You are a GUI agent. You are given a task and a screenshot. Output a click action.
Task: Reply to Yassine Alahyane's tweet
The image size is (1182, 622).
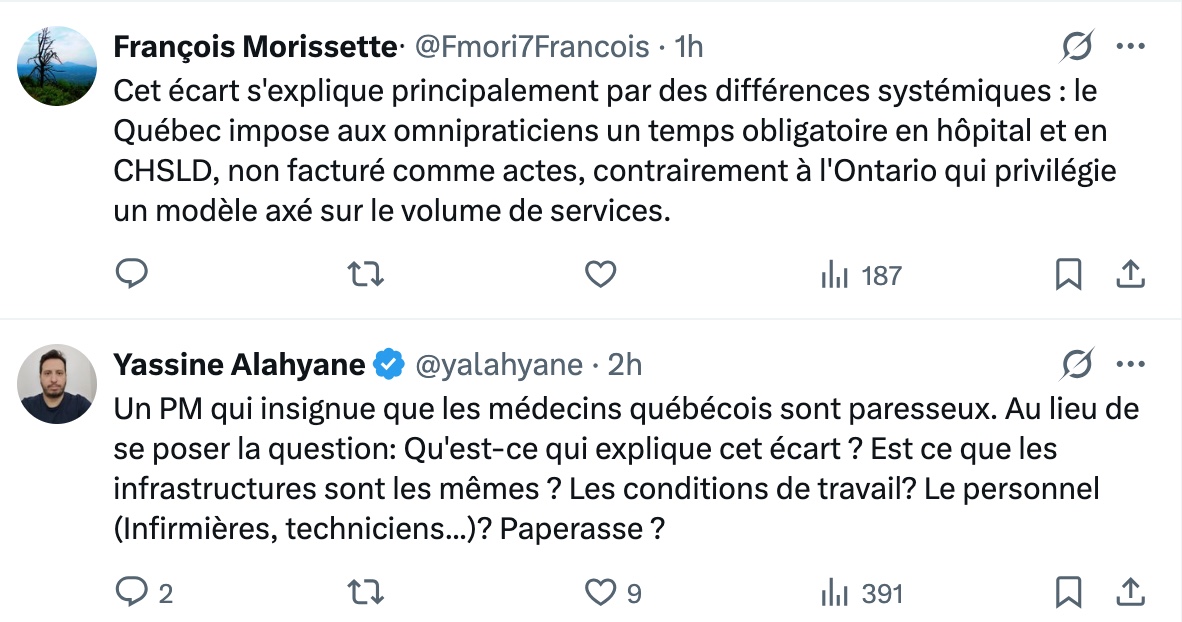coord(132,593)
